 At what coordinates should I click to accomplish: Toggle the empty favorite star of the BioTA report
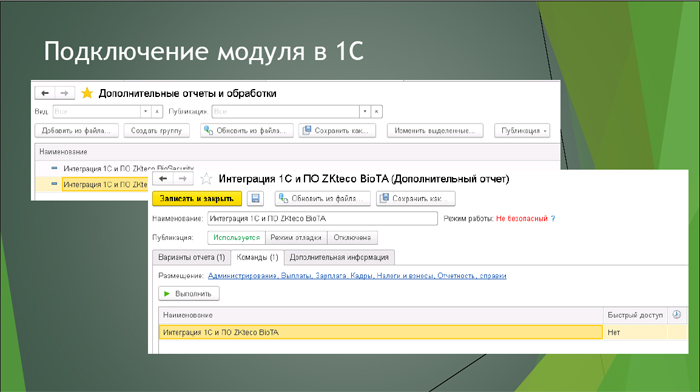click(206, 179)
